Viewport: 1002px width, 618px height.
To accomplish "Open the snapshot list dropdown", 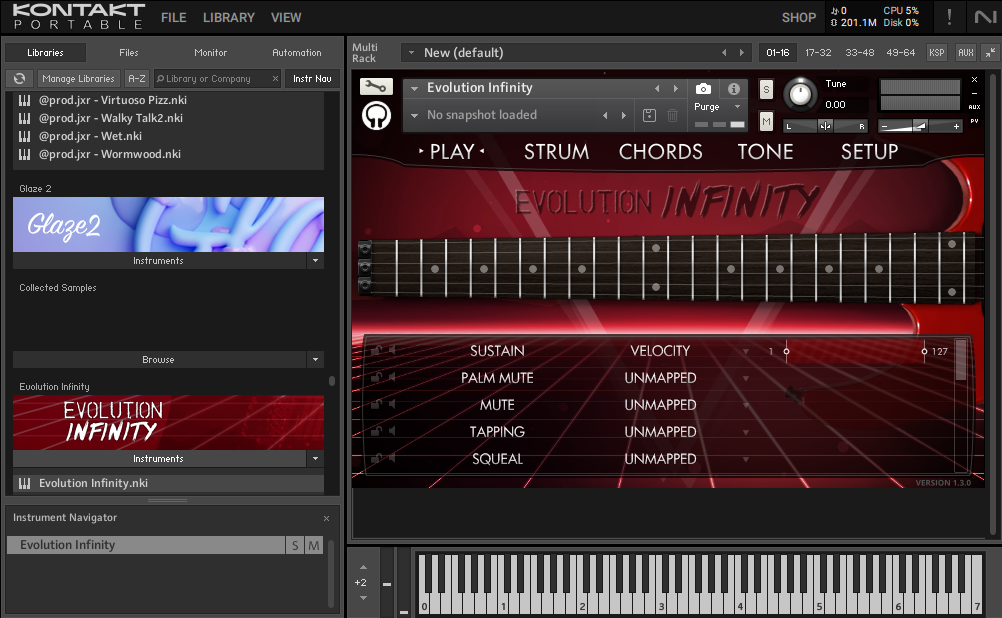I will [x=414, y=116].
